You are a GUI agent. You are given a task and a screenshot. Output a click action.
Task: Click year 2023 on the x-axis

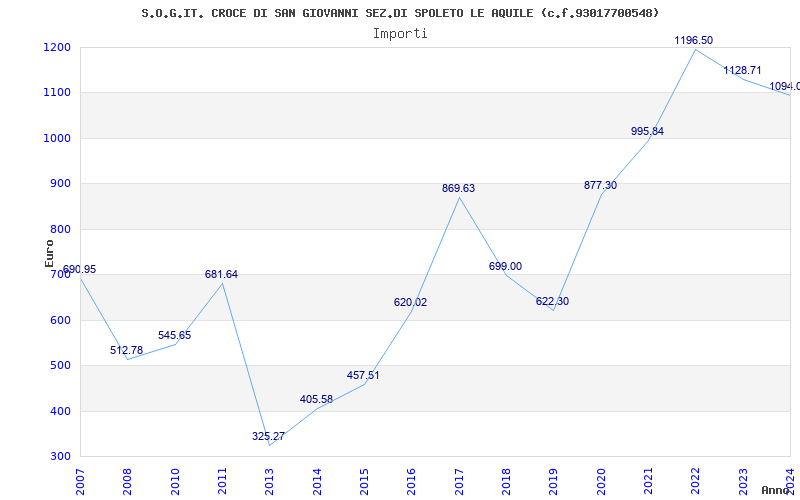(743, 480)
